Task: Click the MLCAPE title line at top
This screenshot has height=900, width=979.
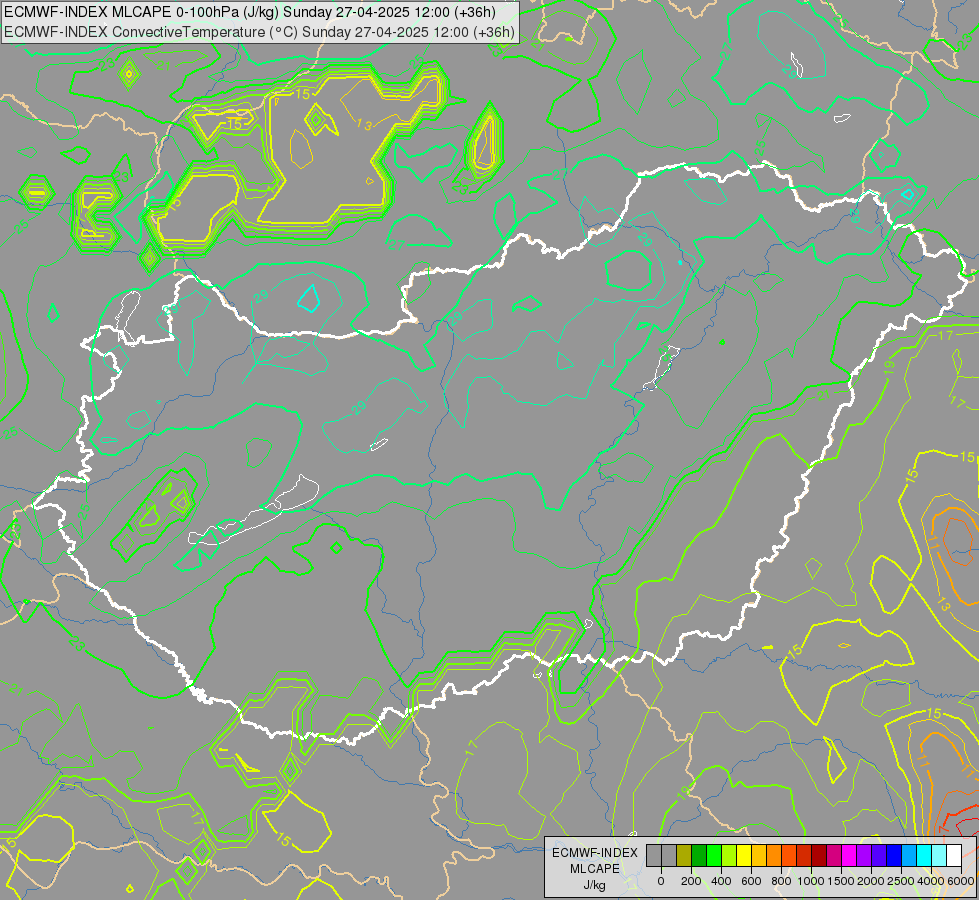Action: (250, 12)
